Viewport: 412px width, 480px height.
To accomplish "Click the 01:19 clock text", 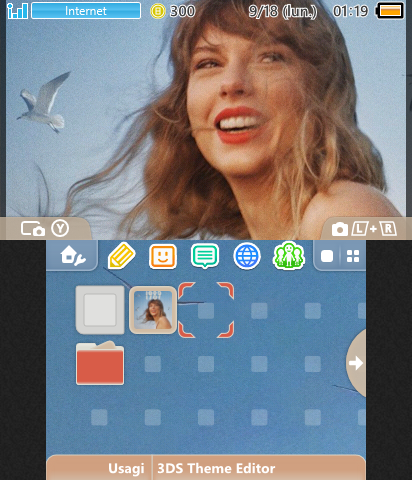I will (x=350, y=11).
